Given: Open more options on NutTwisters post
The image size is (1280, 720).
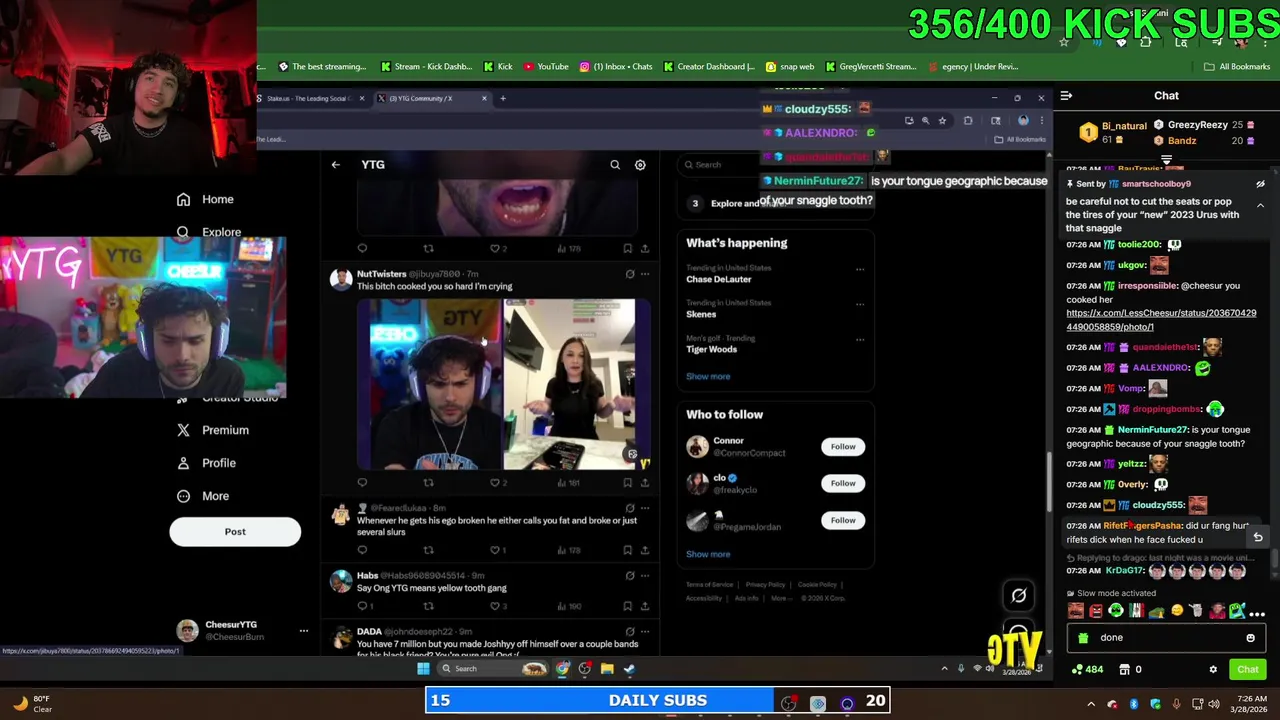Looking at the screenshot, I should (645, 274).
